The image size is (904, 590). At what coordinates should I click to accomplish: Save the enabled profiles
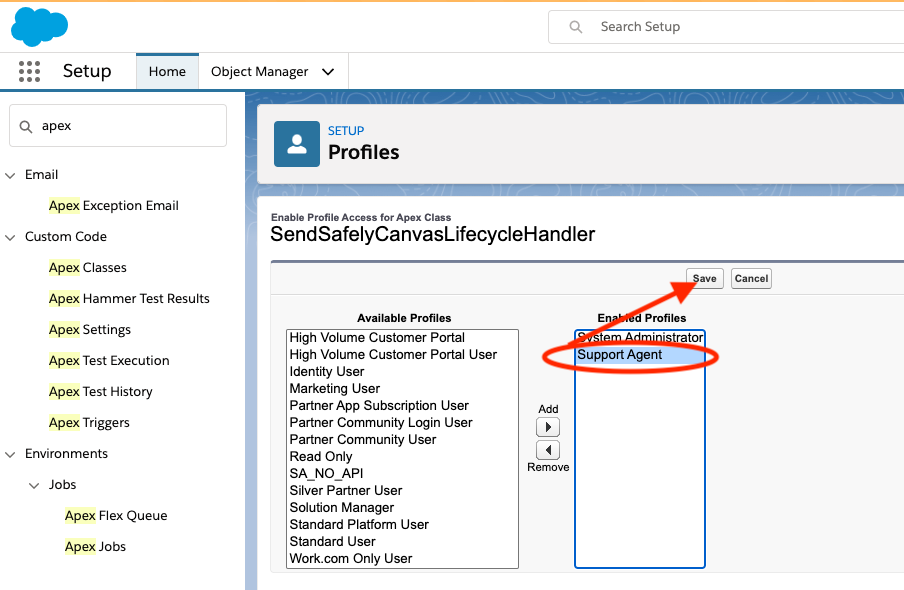pyautogui.click(x=705, y=279)
